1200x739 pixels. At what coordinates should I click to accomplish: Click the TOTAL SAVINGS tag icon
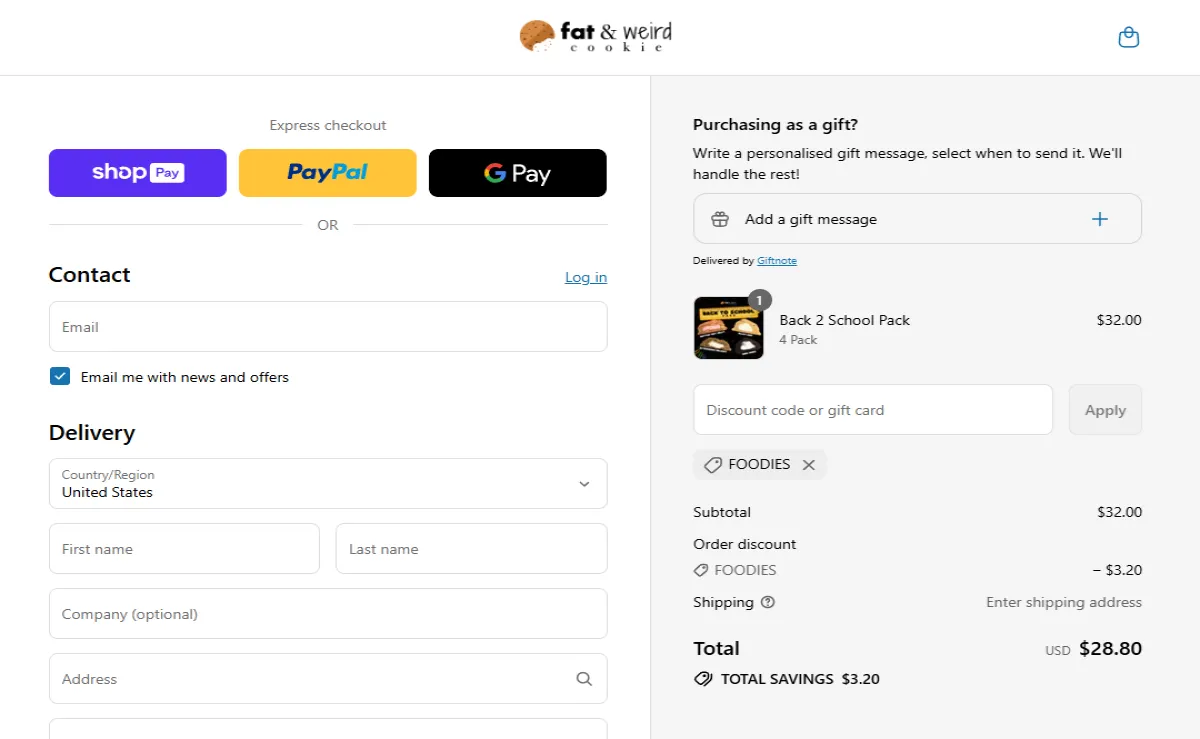click(x=702, y=679)
